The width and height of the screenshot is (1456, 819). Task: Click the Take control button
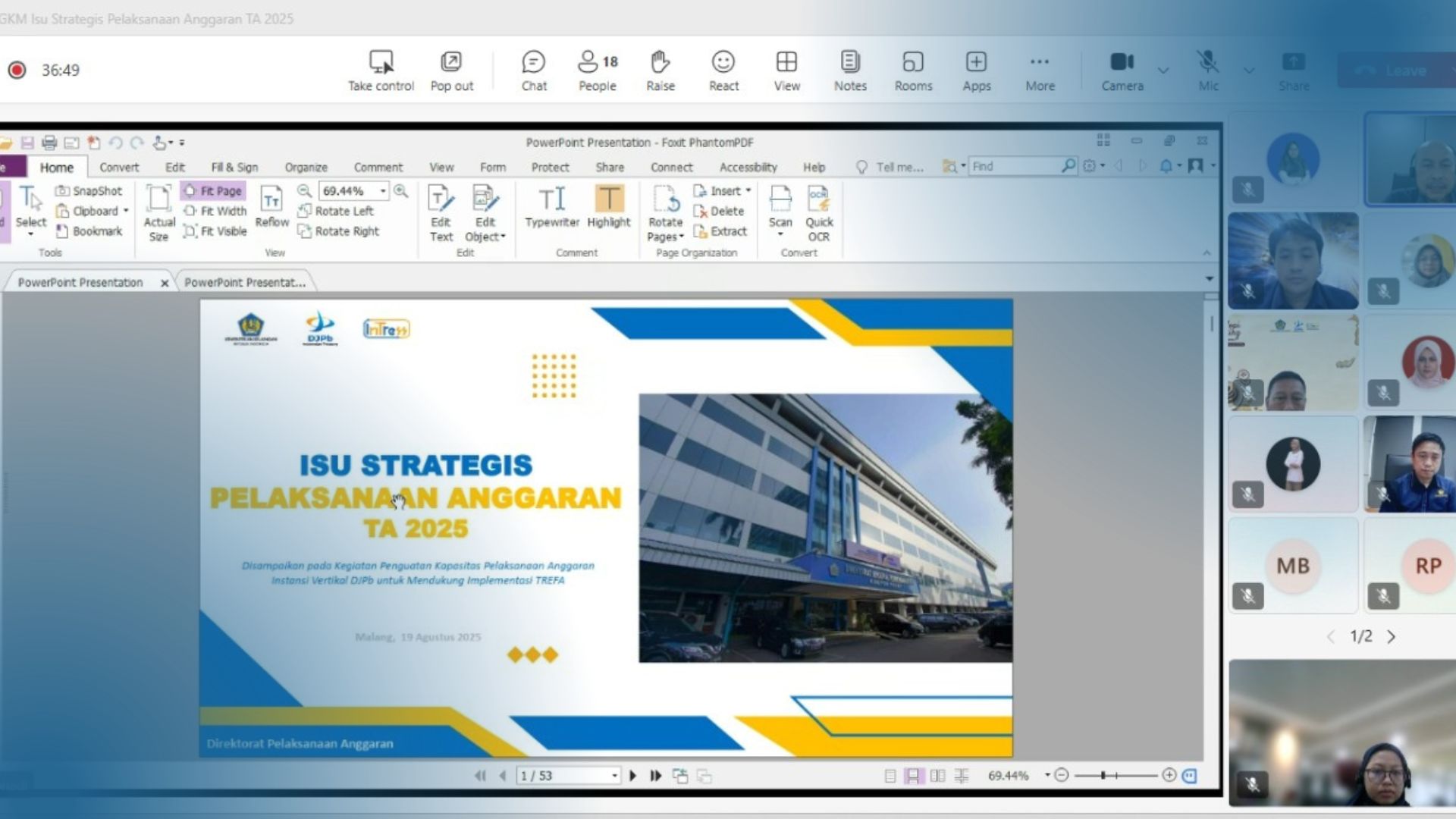pyautogui.click(x=381, y=62)
